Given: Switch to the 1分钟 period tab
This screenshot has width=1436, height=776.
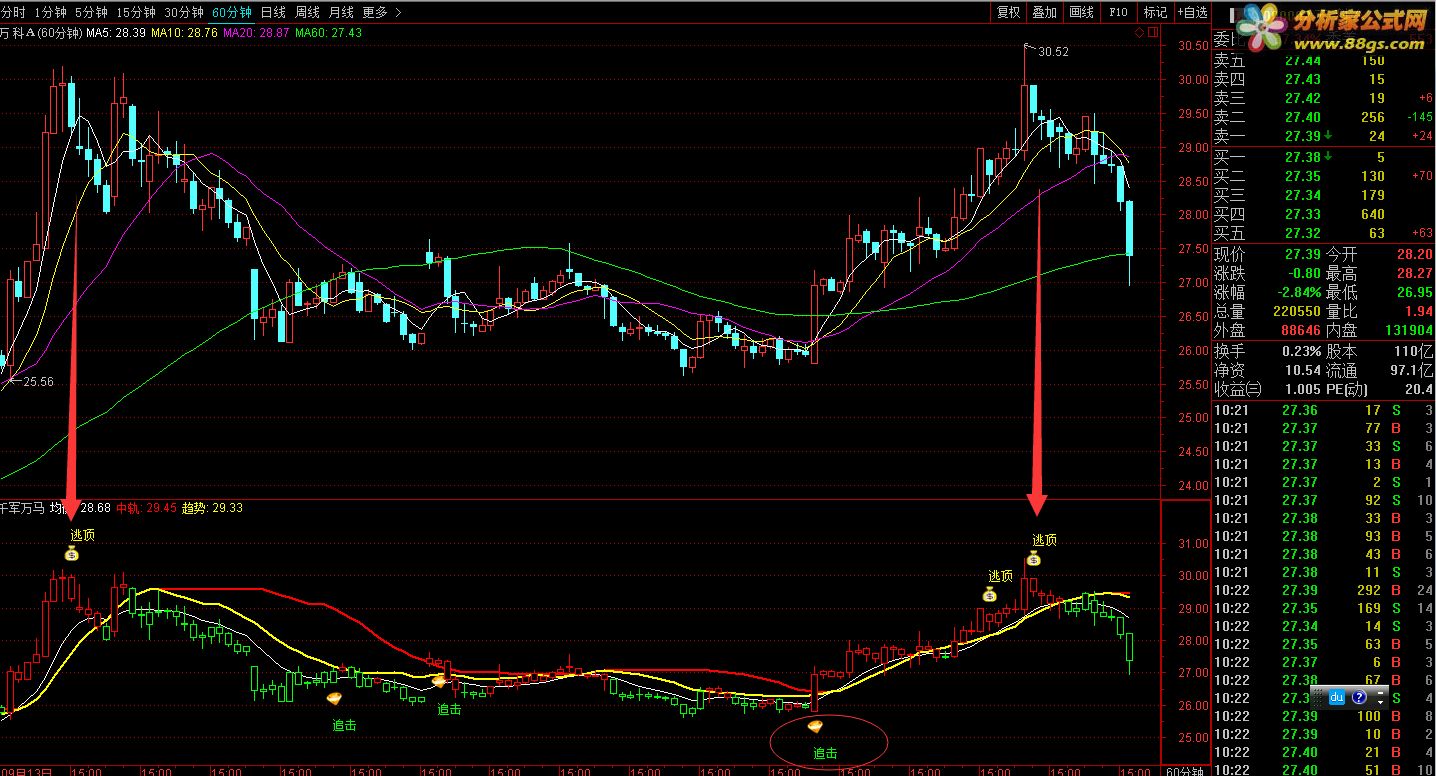Looking at the screenshot, I should (x=51, y=12).
